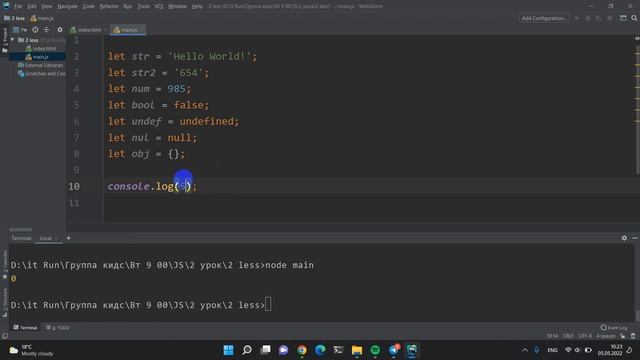Viewport: 640px width, 360px height.
Task: Click the tool window quick-access icon bottom-left
Action: click(5, 336)
